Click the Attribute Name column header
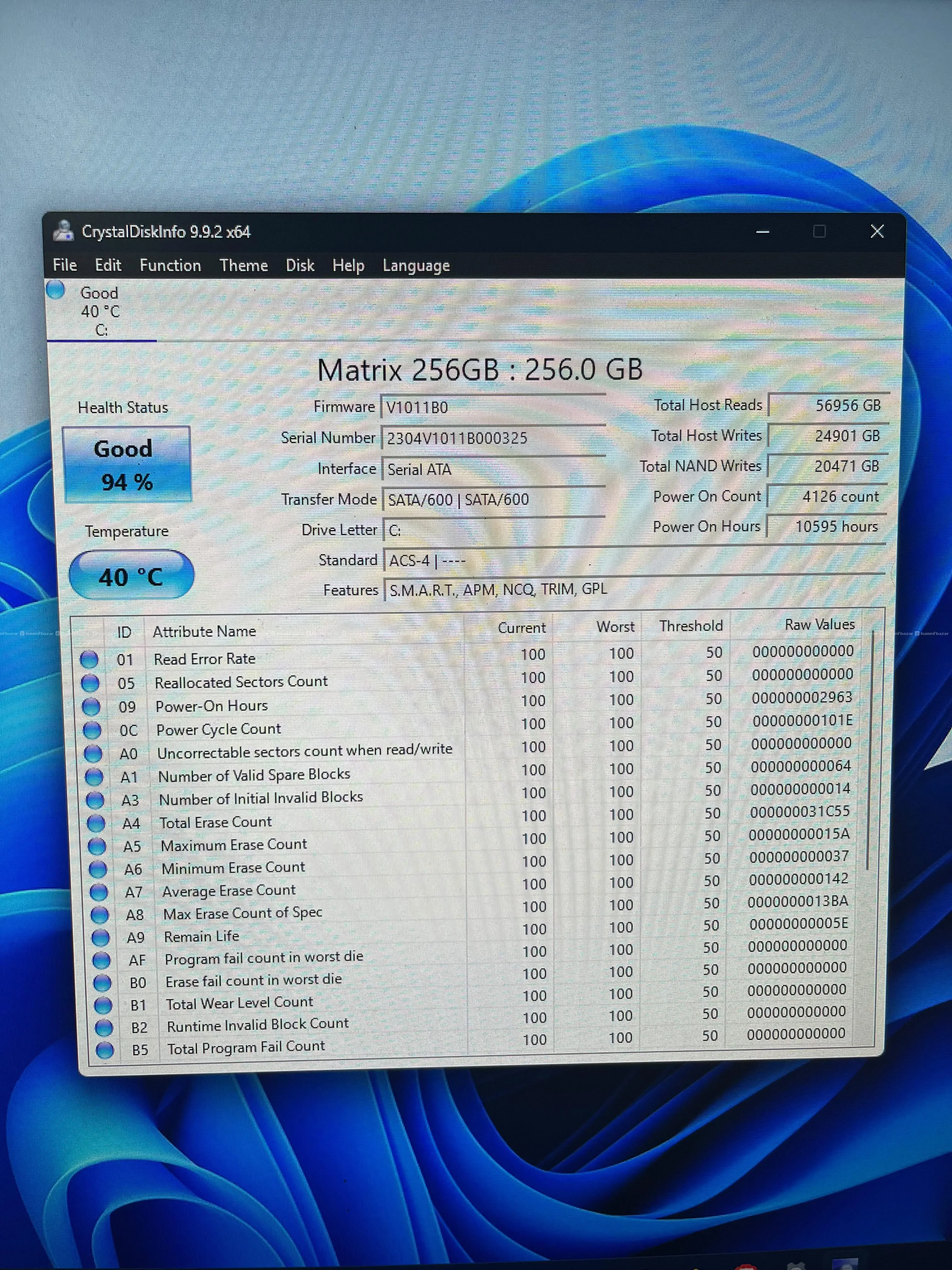The height and width of the screenshot is (1270, 952). [204, 632]
